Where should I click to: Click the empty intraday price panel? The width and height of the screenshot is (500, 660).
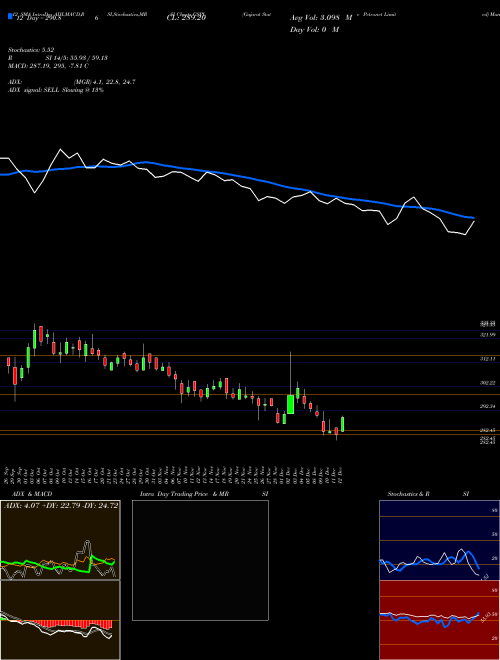pyautogui.click(x=200, y=560)
